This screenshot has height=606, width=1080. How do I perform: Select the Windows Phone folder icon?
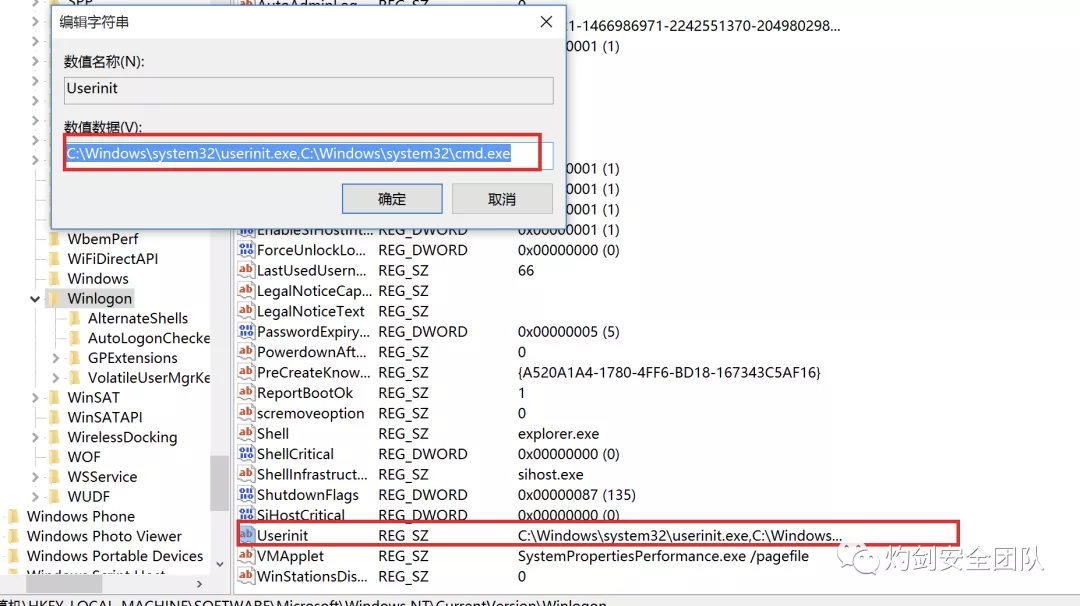(14, 516)
